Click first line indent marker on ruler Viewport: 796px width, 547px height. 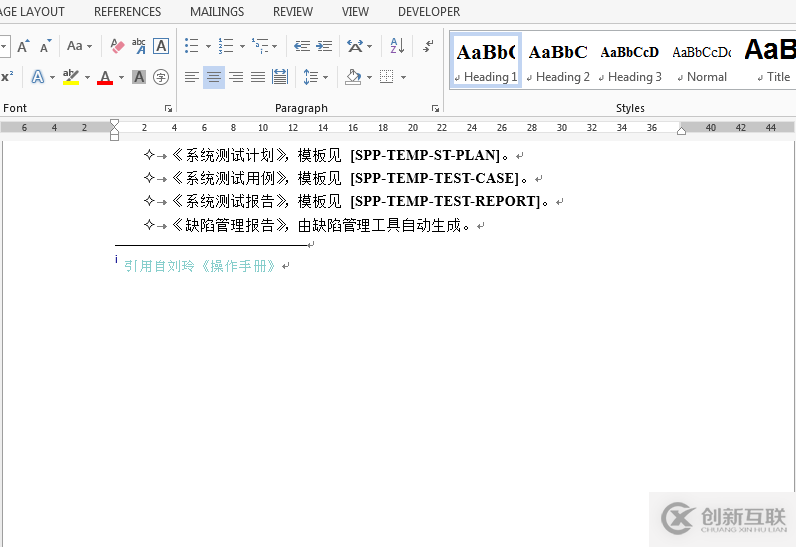(114, 123)
